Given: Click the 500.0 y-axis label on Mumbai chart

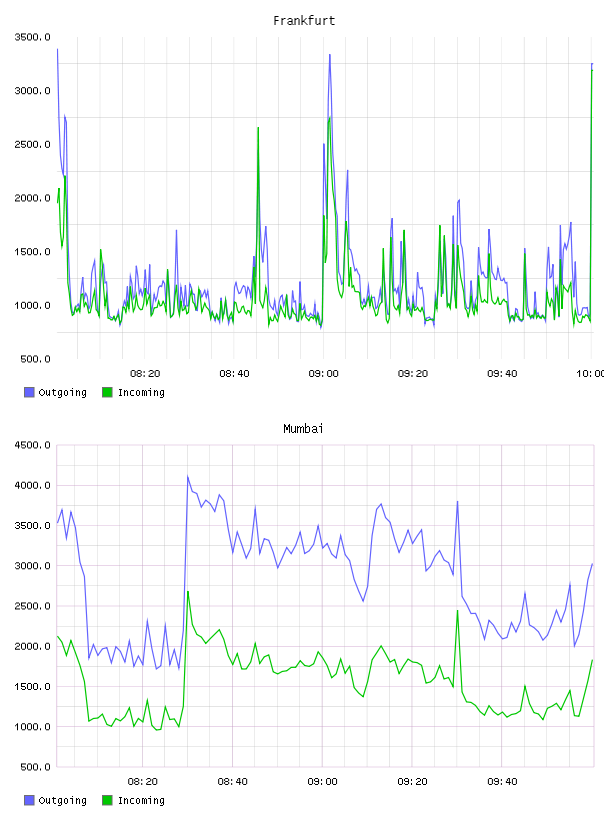Looking at the screenshot, I should (35, 767).
